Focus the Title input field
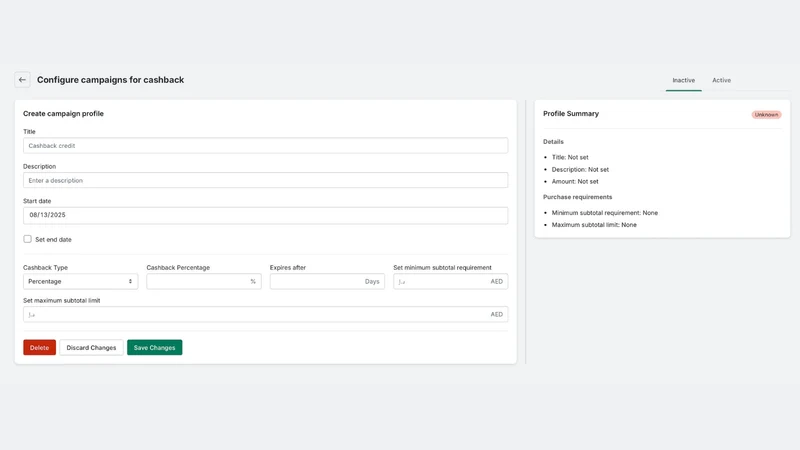This screenshot has height=450, width=800. coord(265,145)
